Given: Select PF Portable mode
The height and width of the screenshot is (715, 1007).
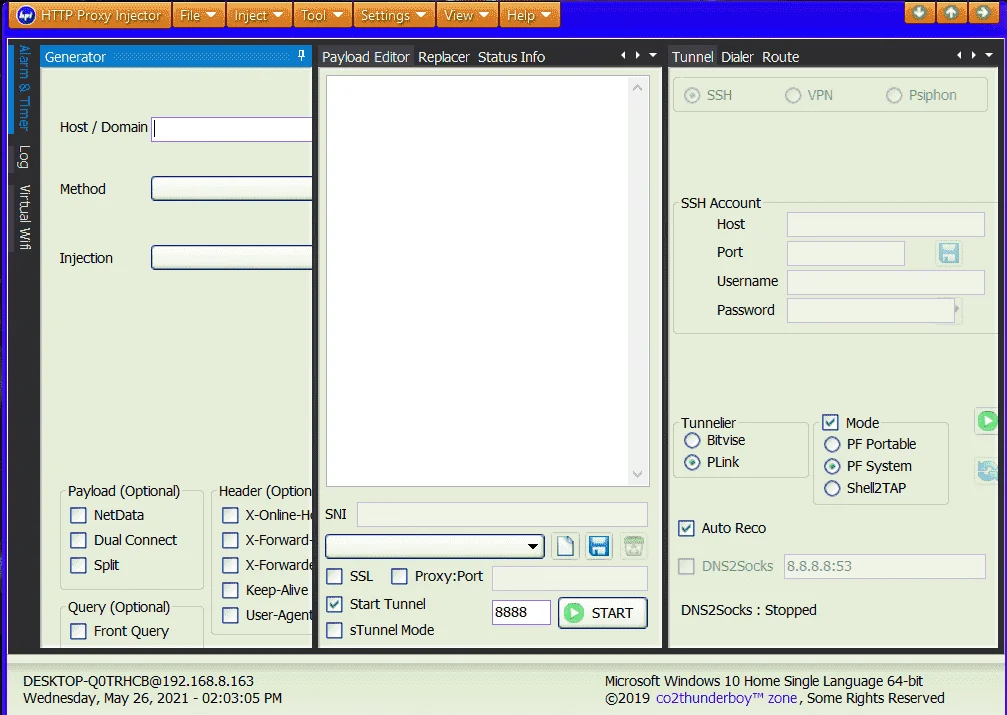Looking at the screenshot, I should click(x=832, y=445).
